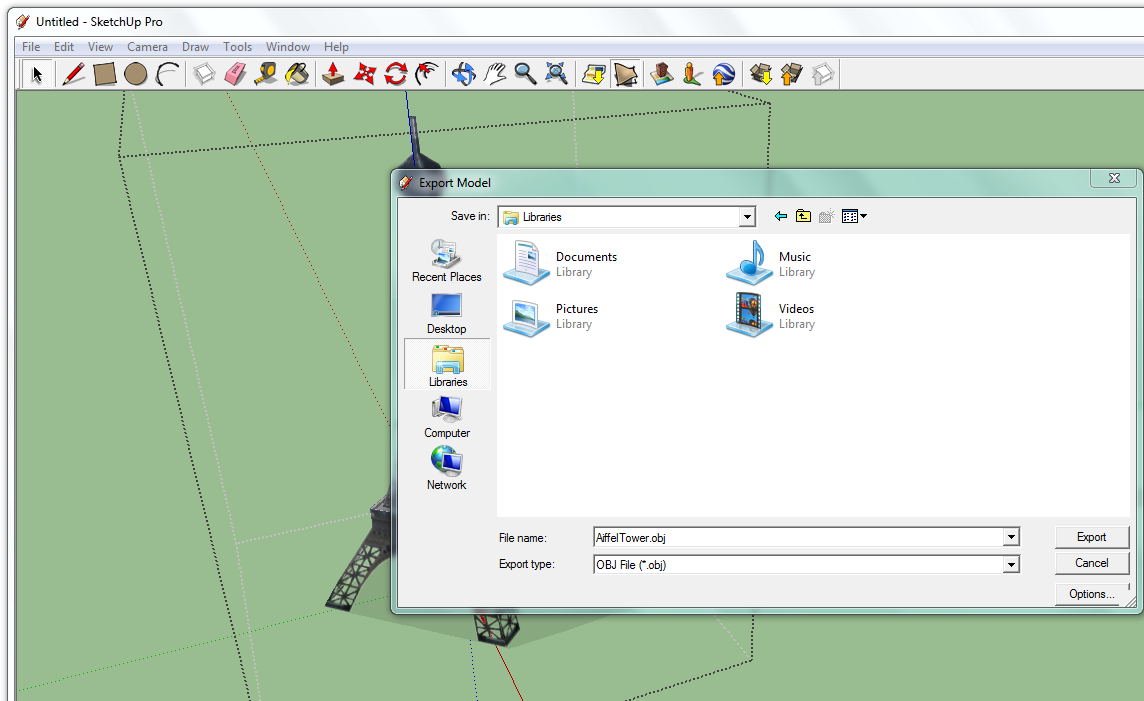Open the Help menu
The height and width of the screenshot is (701, 1144).
(336, 47)
